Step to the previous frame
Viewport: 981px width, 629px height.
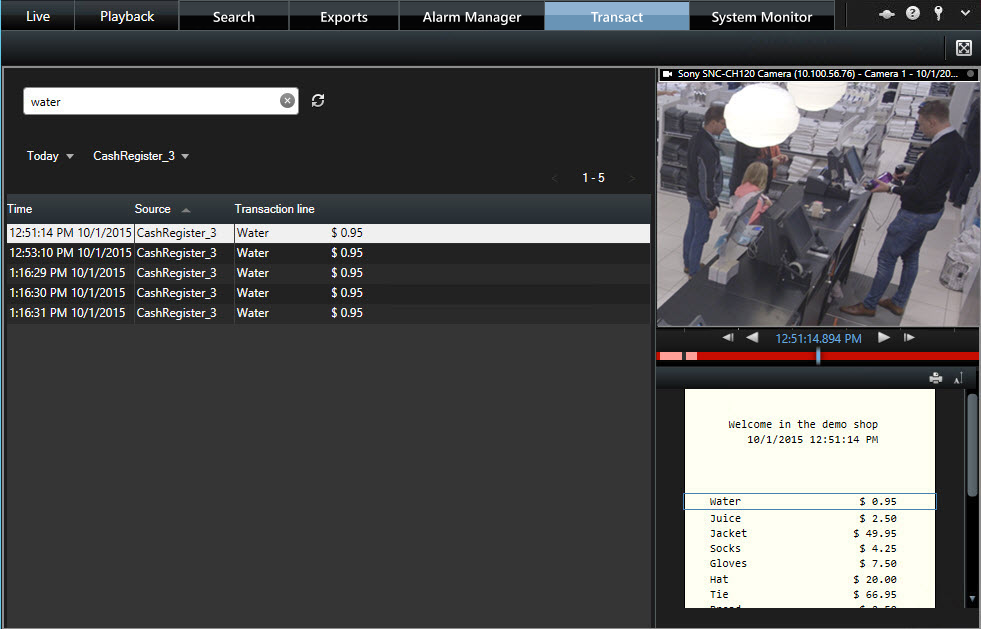point(729,338)
